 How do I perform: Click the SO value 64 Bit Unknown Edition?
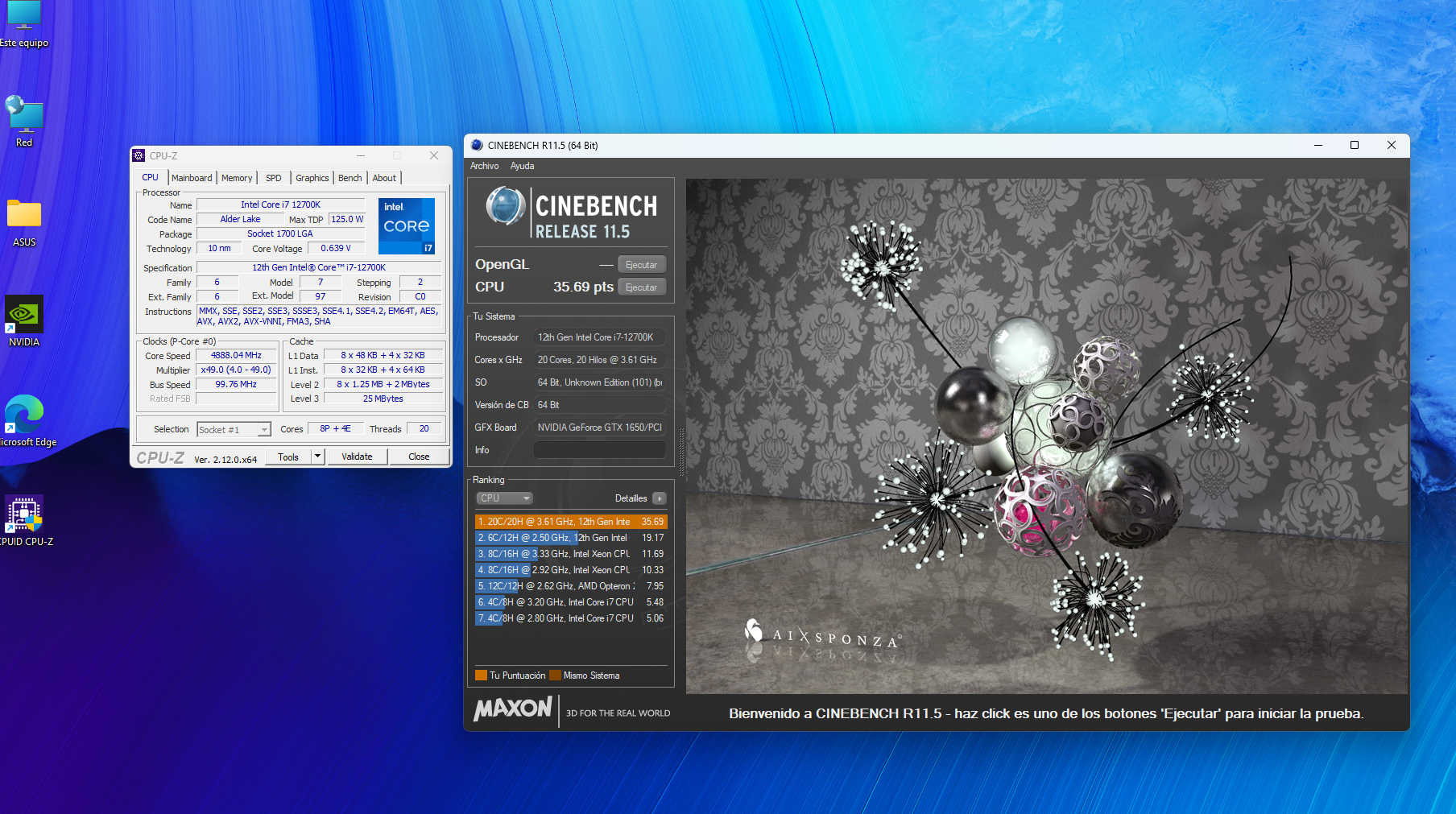[x=600, y=382]
